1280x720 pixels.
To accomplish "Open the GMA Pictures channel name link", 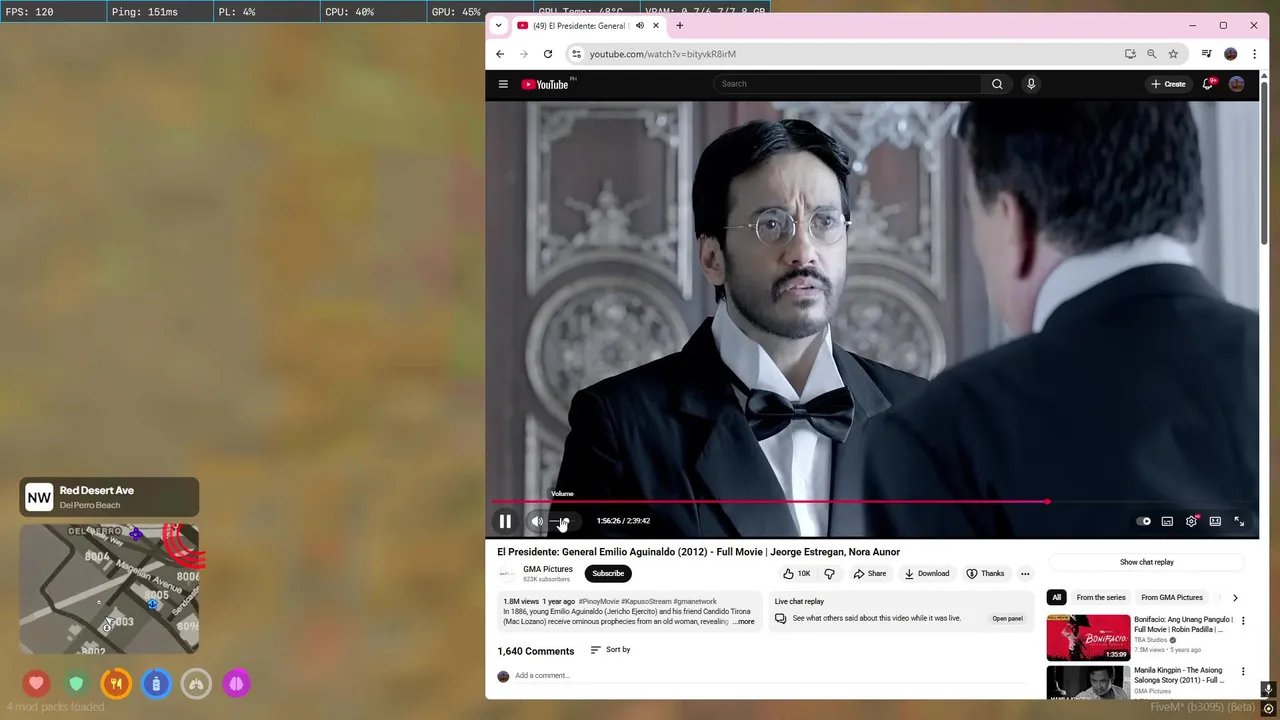I will click(x=548, y=569).
